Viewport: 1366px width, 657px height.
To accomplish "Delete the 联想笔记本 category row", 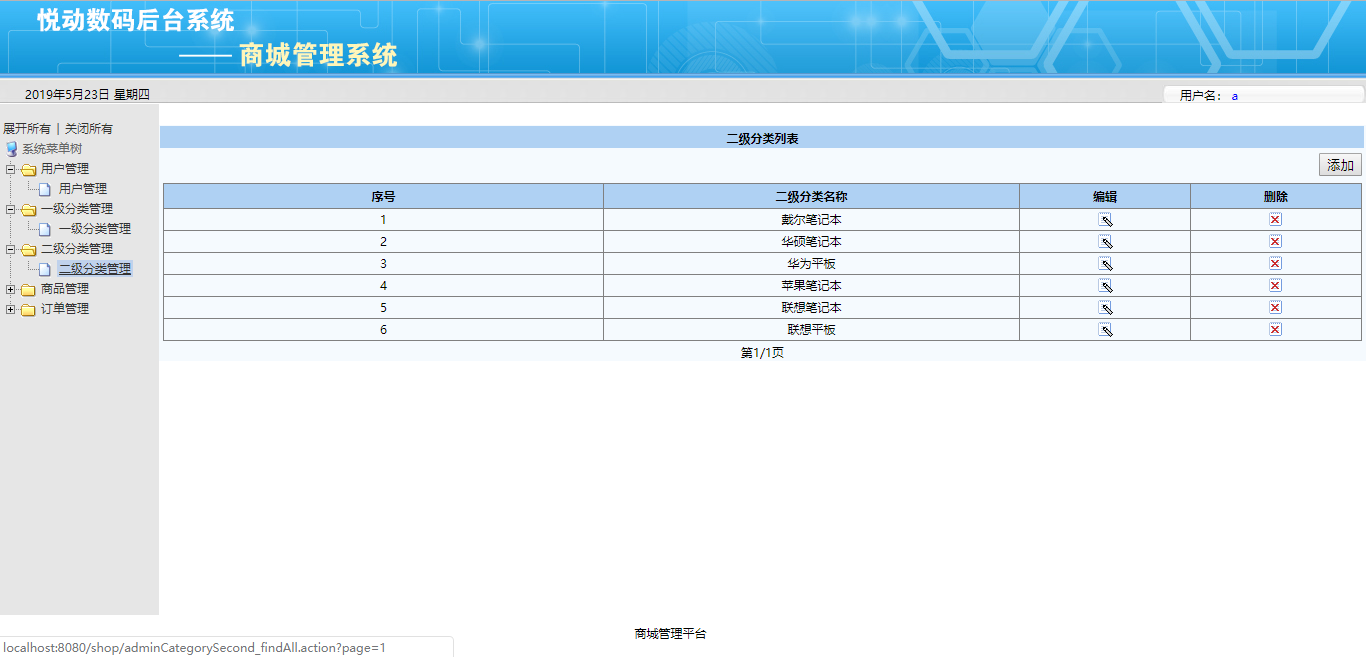I will pos(1275,308).
